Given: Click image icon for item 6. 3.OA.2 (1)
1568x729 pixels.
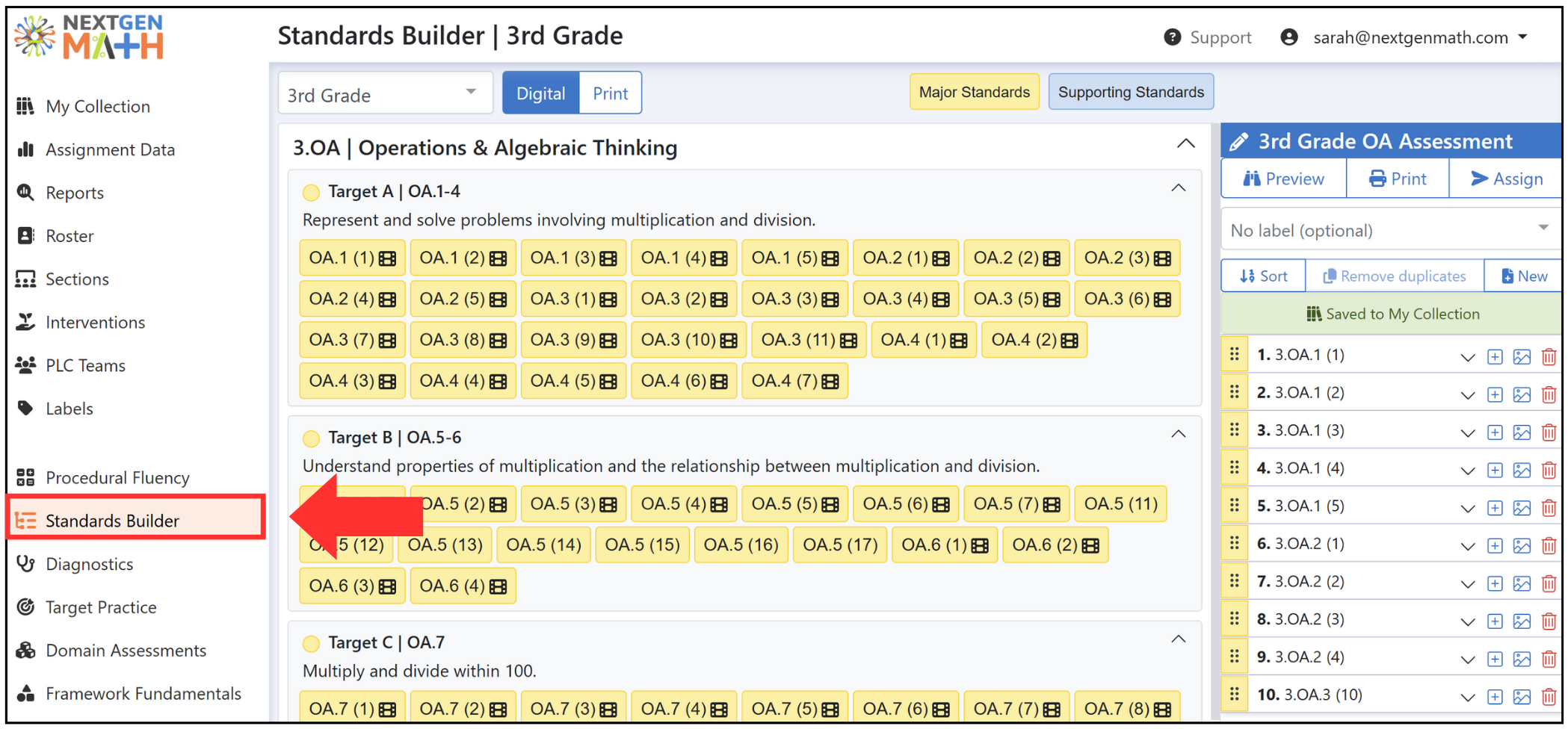Looking at the screenshot, I should click(x=1522, y=546).
